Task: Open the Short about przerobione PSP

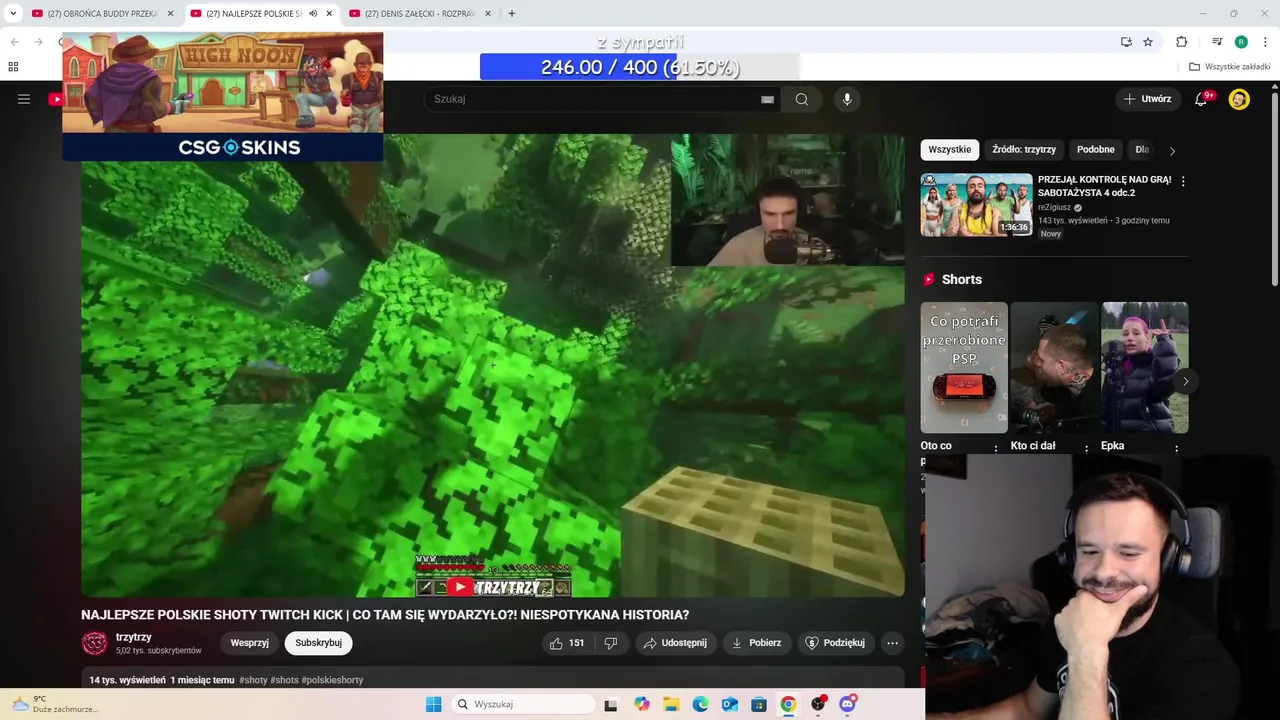Action: (964, 367)
